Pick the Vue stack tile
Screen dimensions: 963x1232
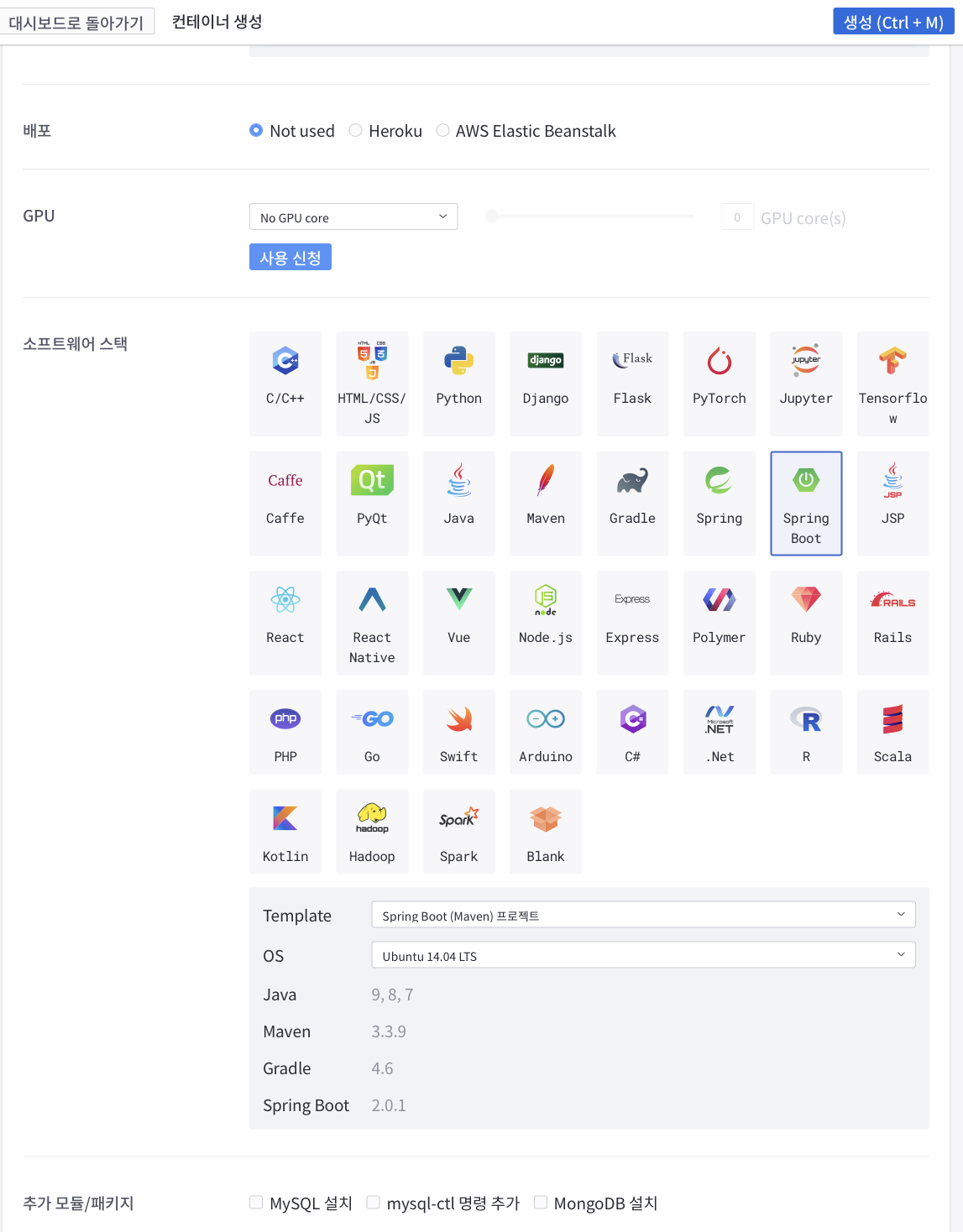coord(459,623)
